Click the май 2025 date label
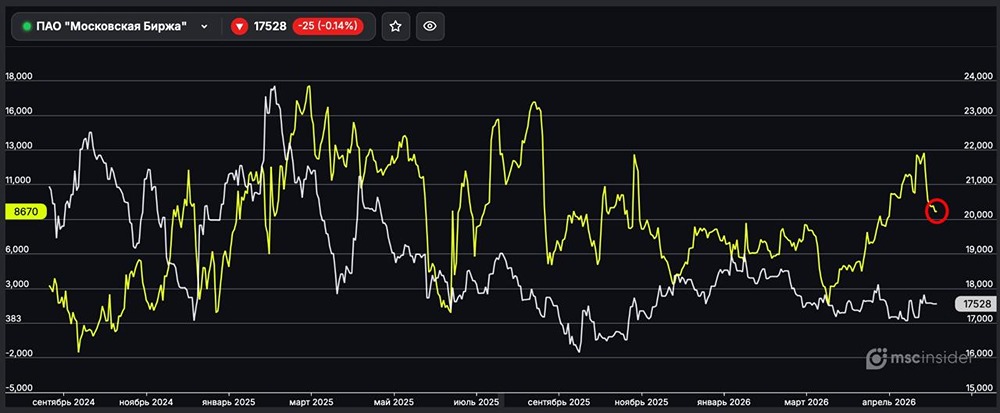This screenshot has height=413, width=1000. (394, 403)
